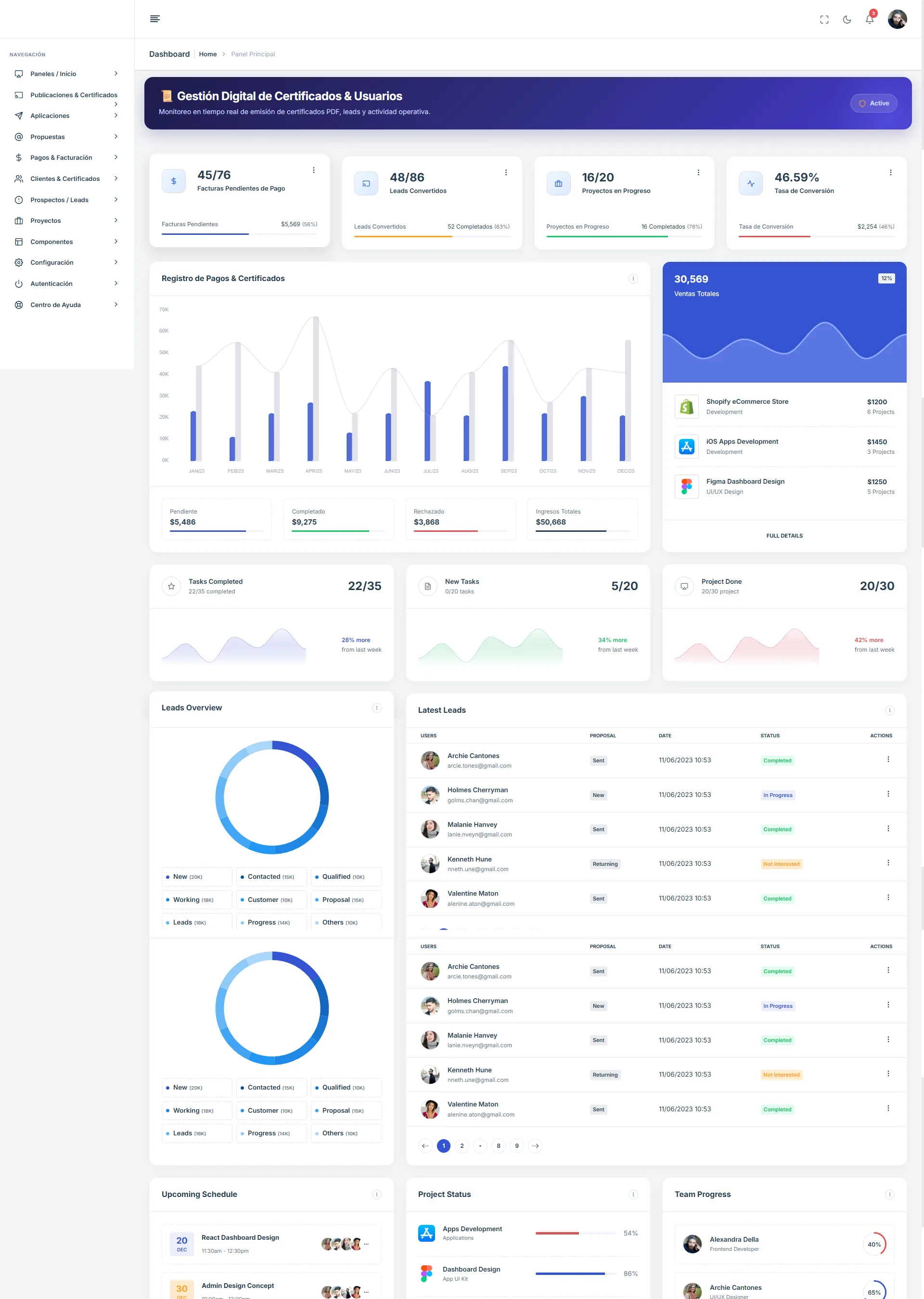Select page 1 in Latest Leads pagination
Image resolution: width=924 pixels, height=1299 pixels.
tap(444, 1146)
